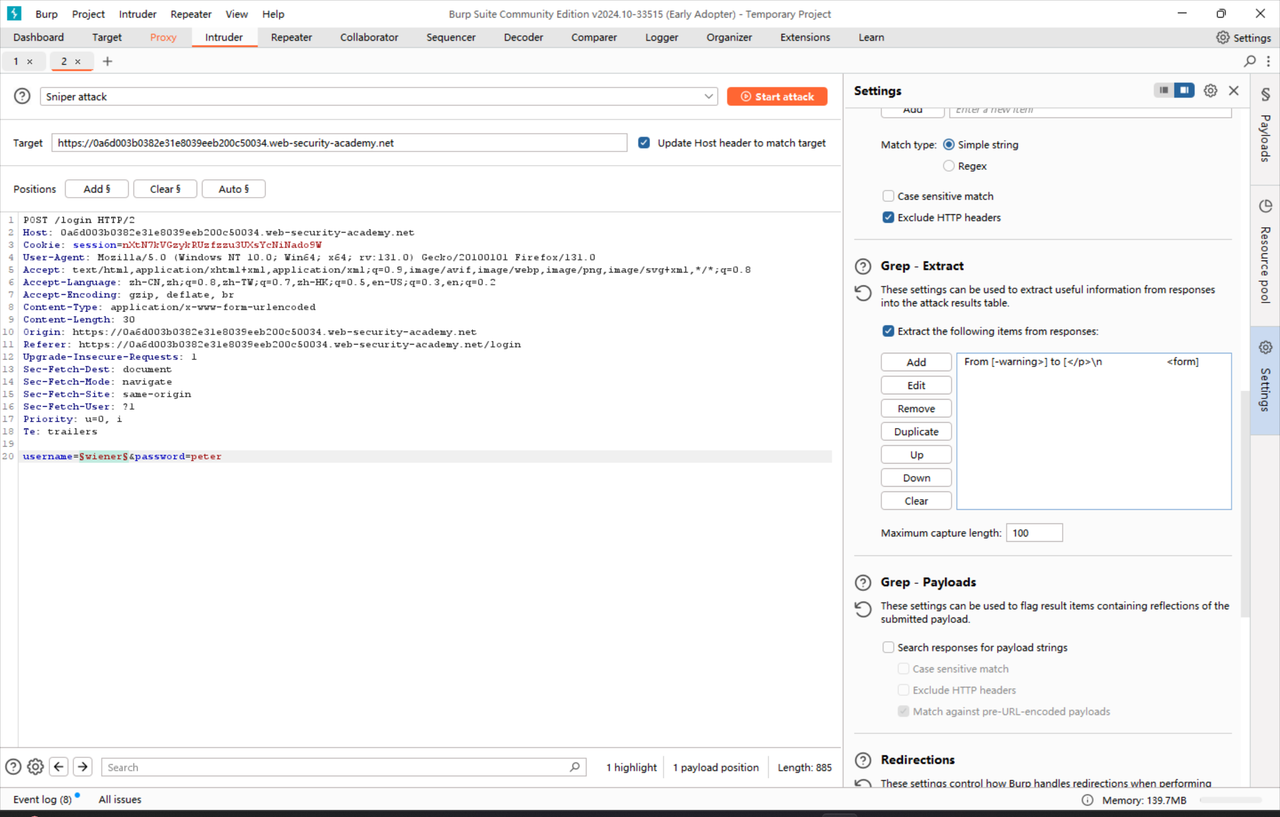Viewport: 1280px width, 817px height.
Task: Click the Clear § button
Action: [164, 188]
